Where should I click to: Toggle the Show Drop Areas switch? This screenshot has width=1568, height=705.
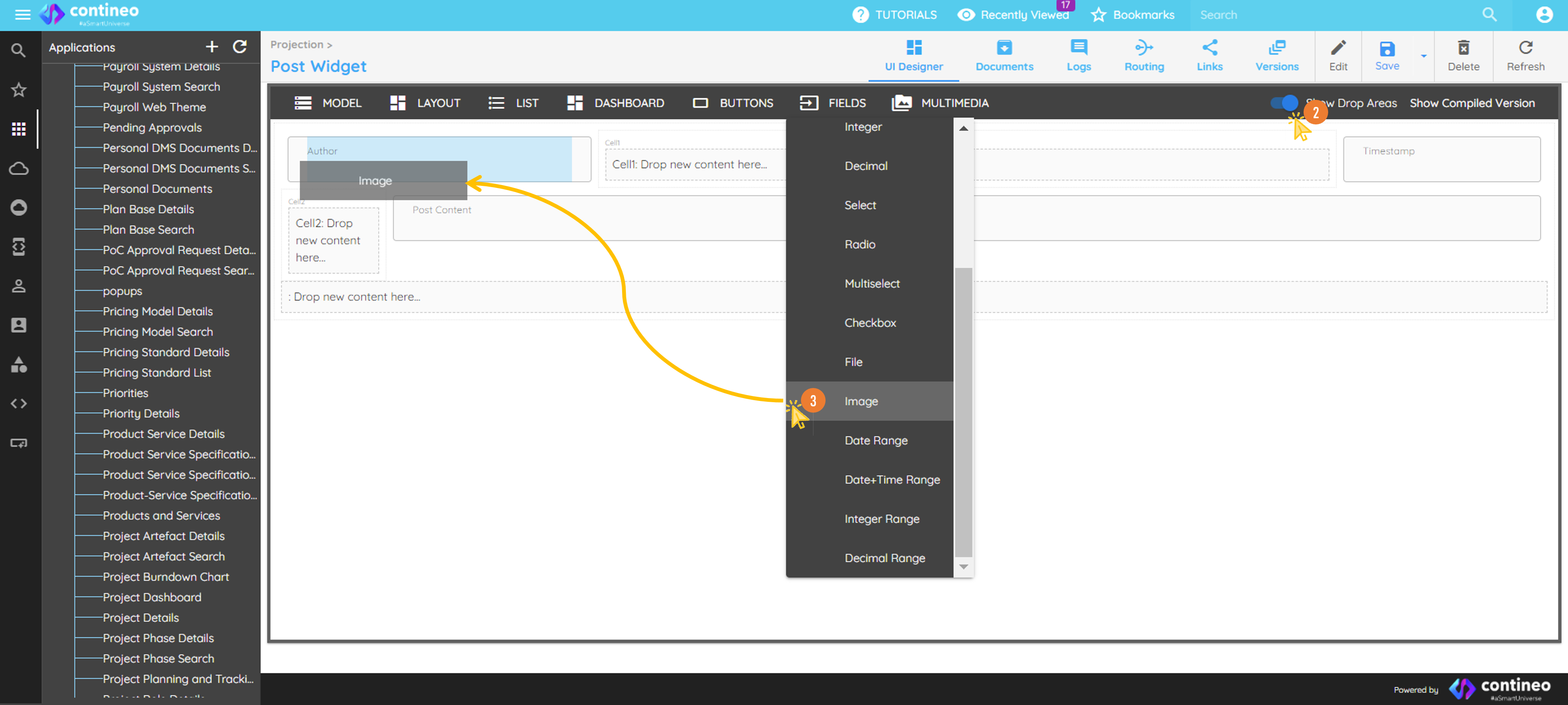click(1284, 103)
